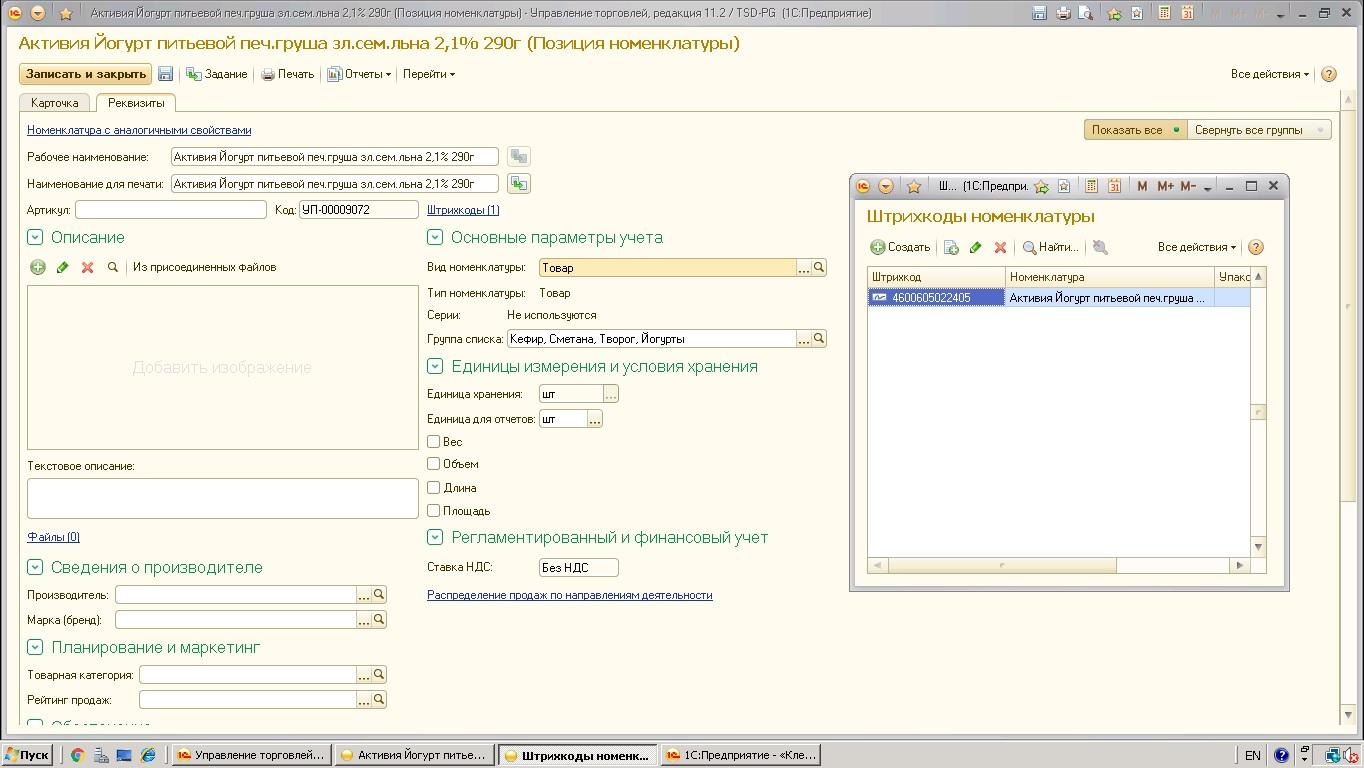Open the Задание task button
This screenshot has width=1364, height=768.
(x=217, y=74)
